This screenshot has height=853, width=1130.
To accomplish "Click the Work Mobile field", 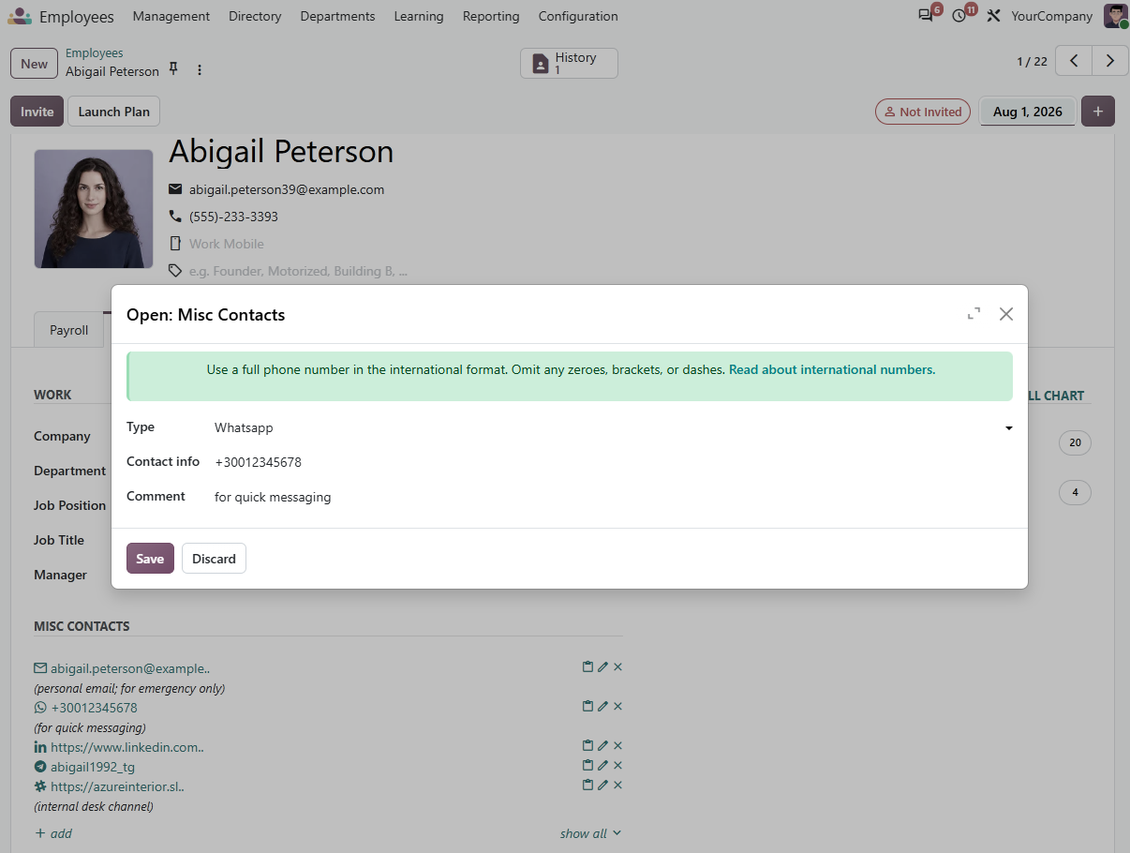I will coord(226,244).
